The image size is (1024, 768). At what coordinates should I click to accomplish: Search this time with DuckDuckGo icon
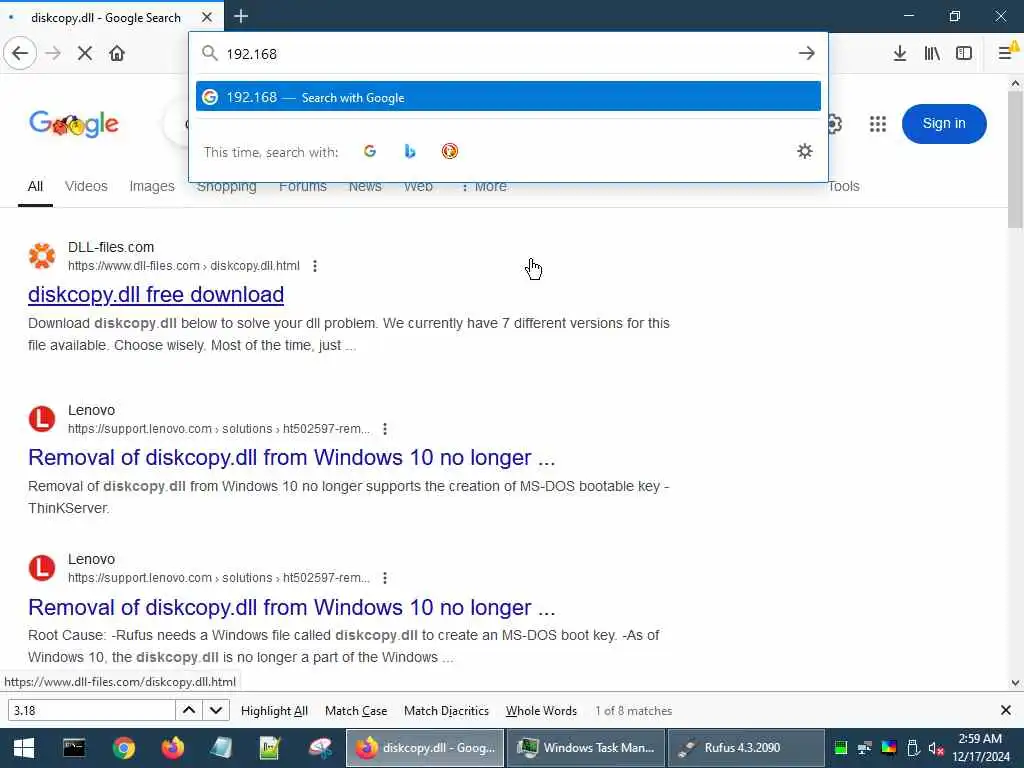[449, 152]
